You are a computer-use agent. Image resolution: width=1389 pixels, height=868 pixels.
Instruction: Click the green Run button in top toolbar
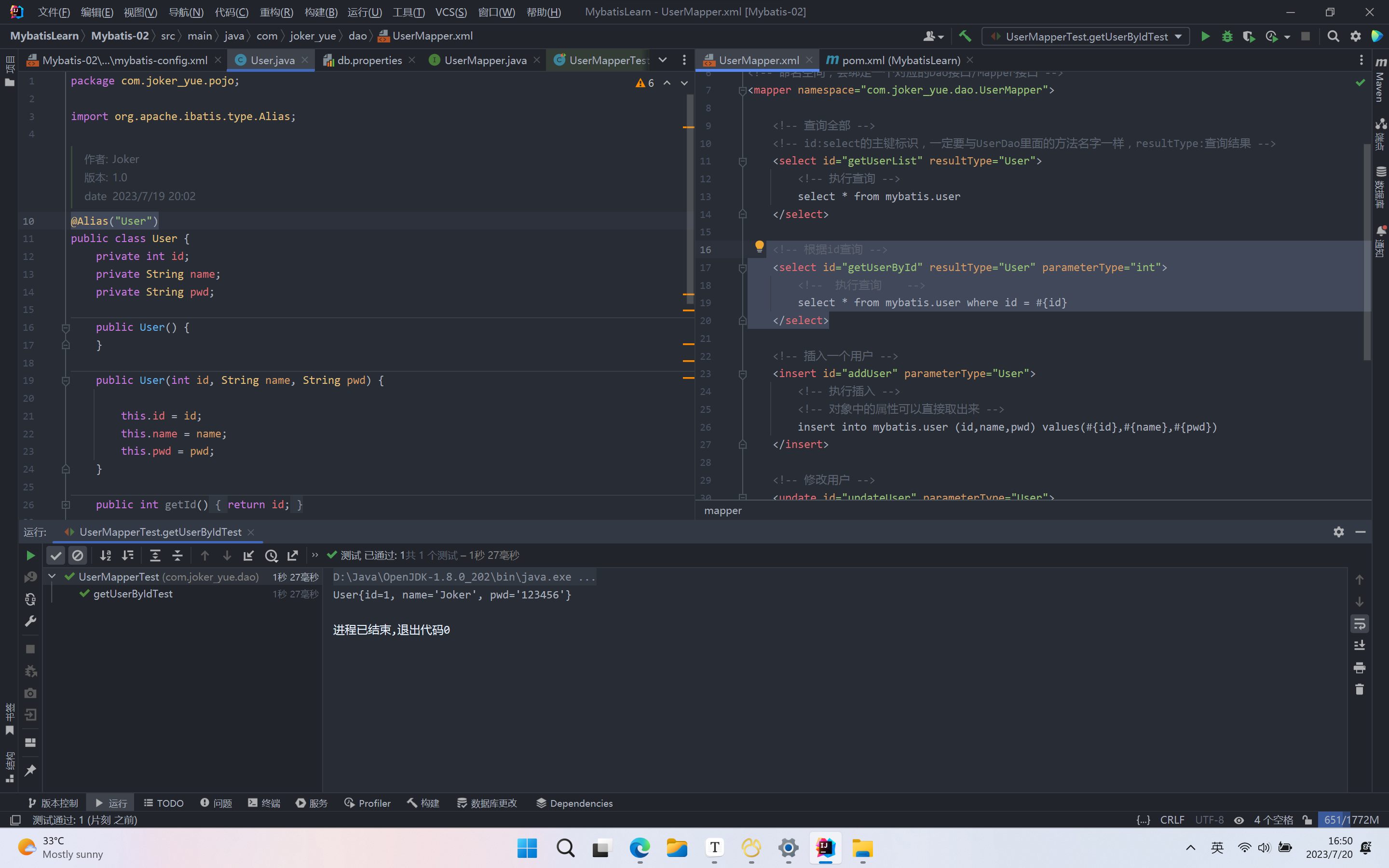point(1205,36)
